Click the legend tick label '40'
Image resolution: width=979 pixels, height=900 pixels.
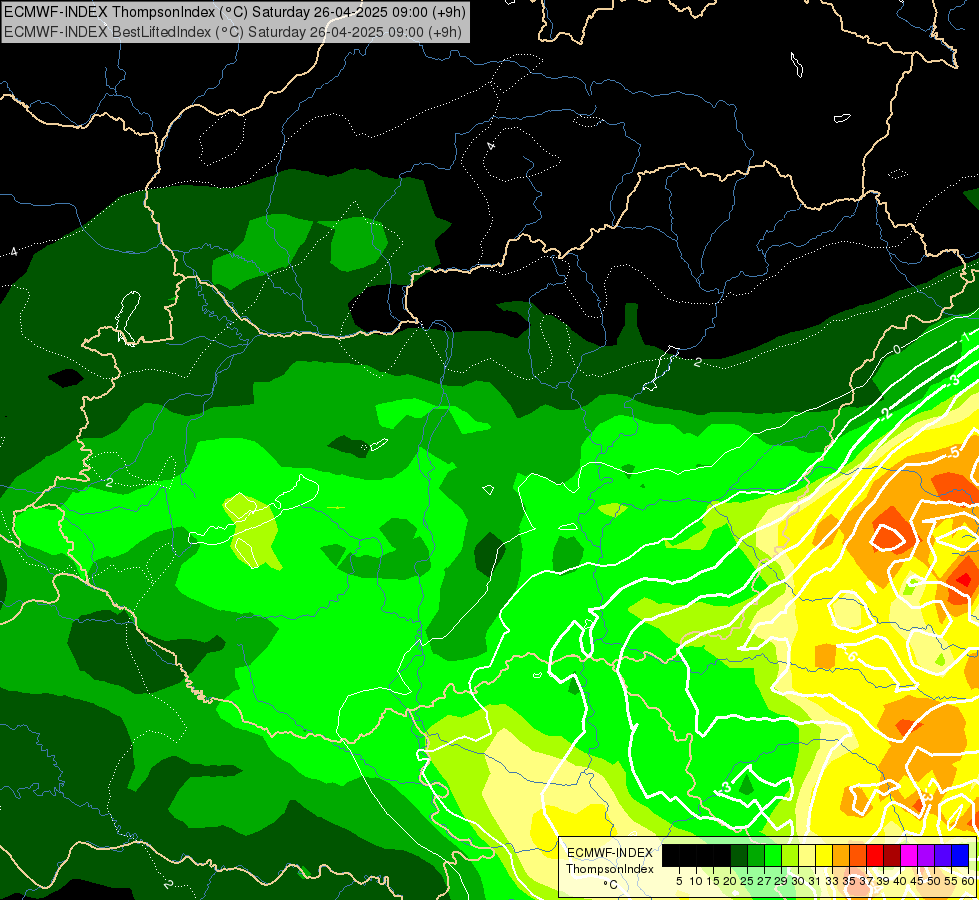(x=900, y=881)
